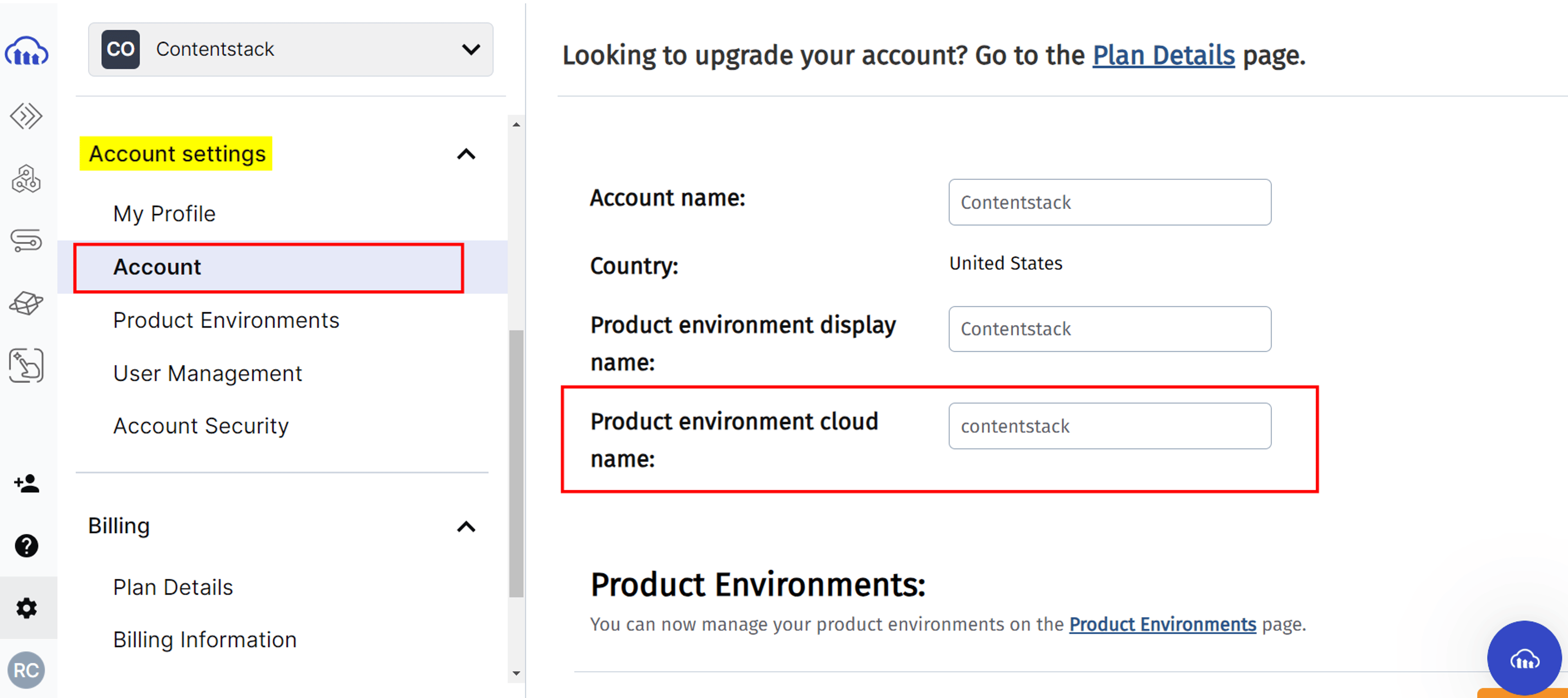Click the Product environment cloud name field

1110,426
